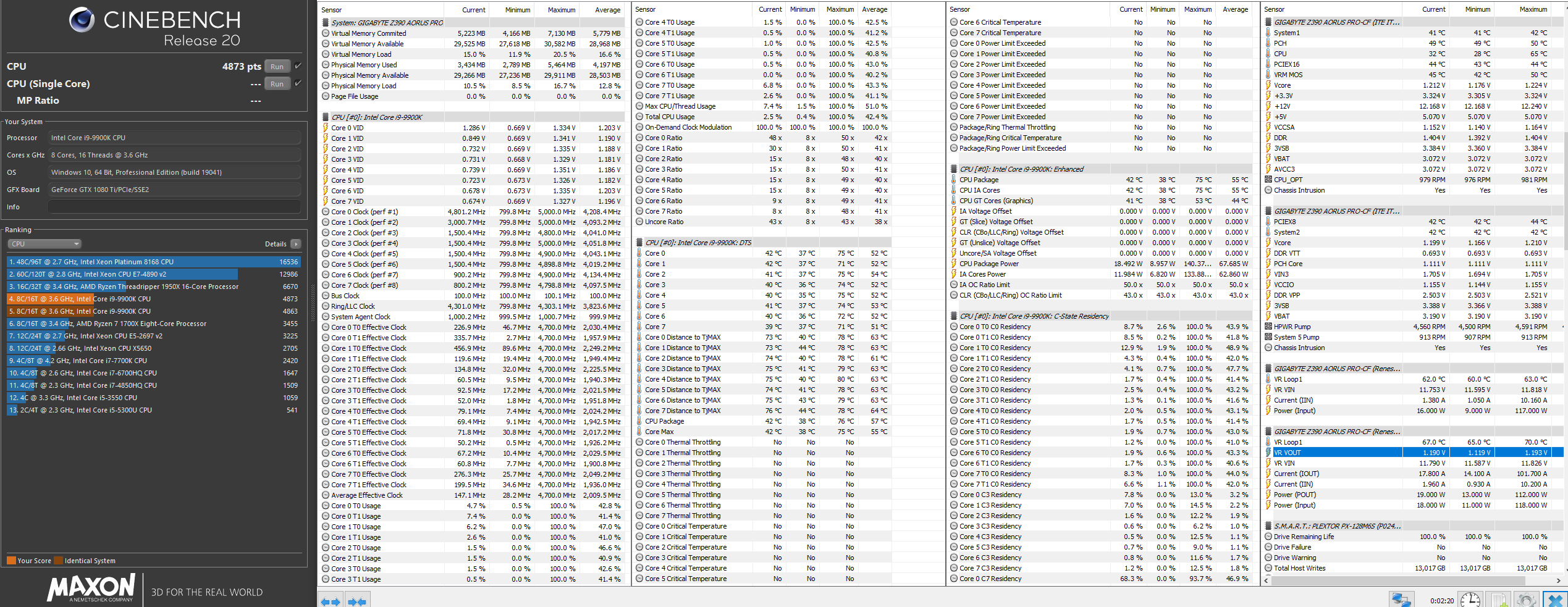The height and width of the screenshot is (607, 1568).
Task: Select the GIGABYTE Z390 system group icon
Action: (x=326, y=23)
